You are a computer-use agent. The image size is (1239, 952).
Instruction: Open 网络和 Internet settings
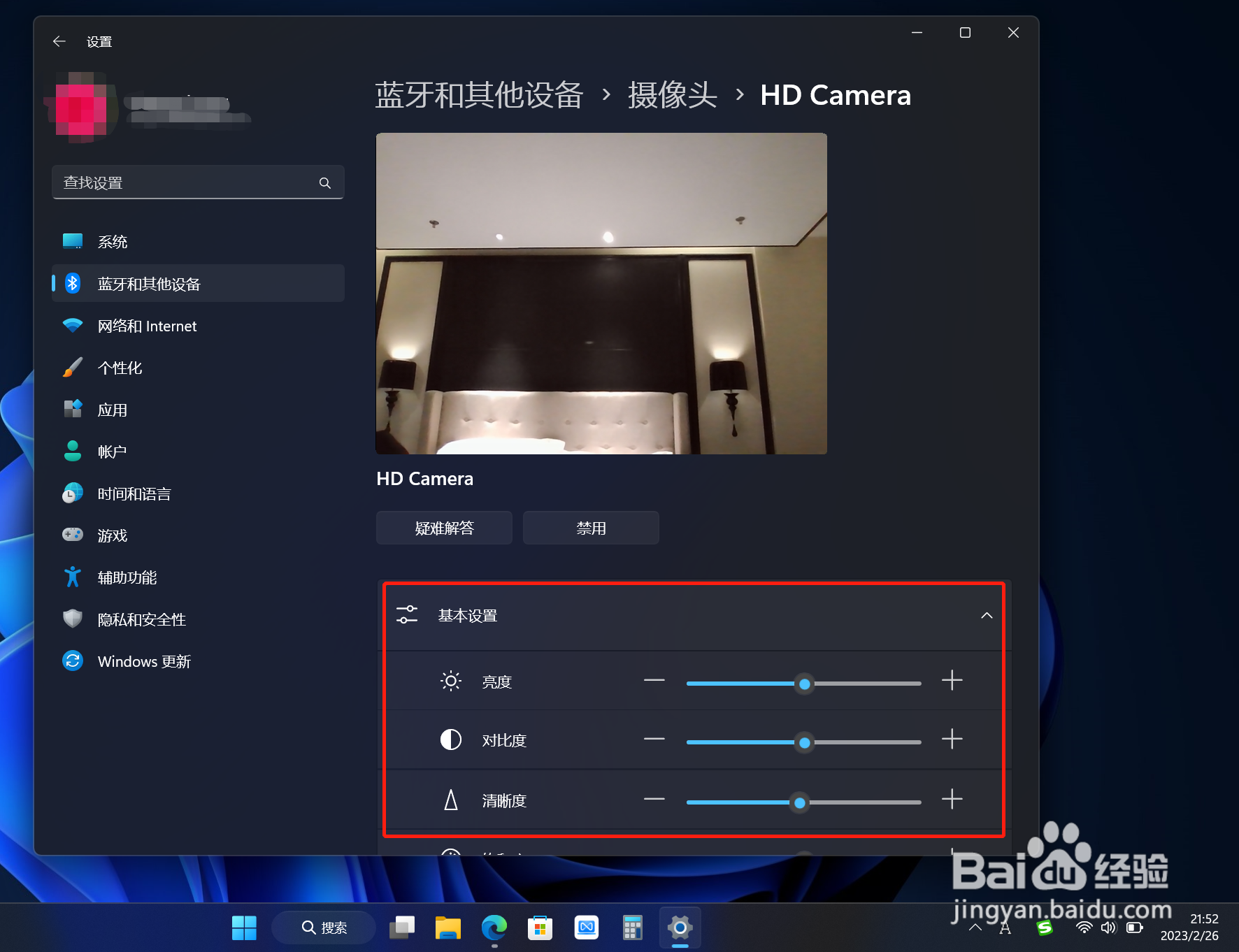pos(198,326)
